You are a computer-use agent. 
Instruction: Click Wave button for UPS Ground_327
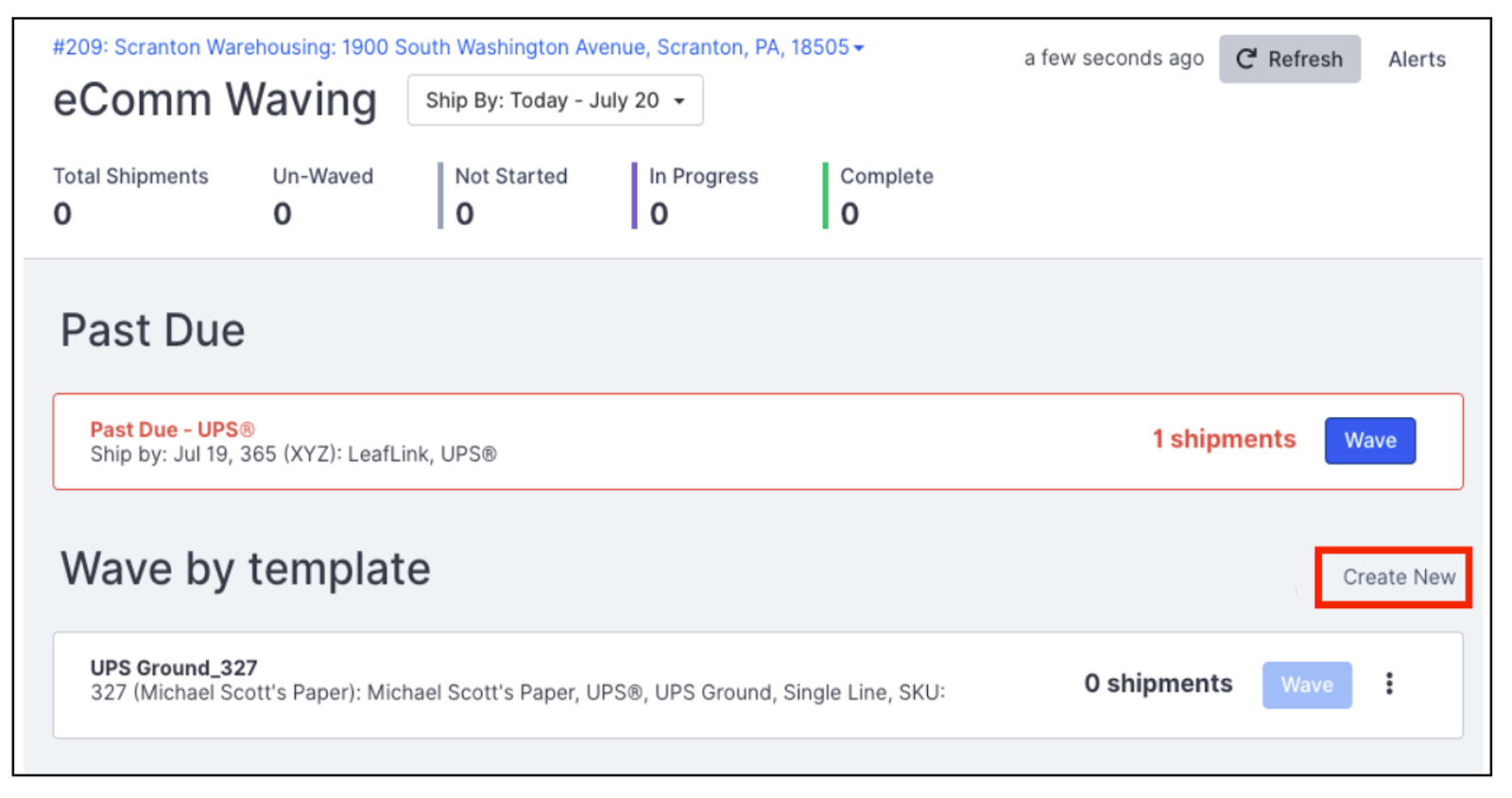pos(1306,685)
